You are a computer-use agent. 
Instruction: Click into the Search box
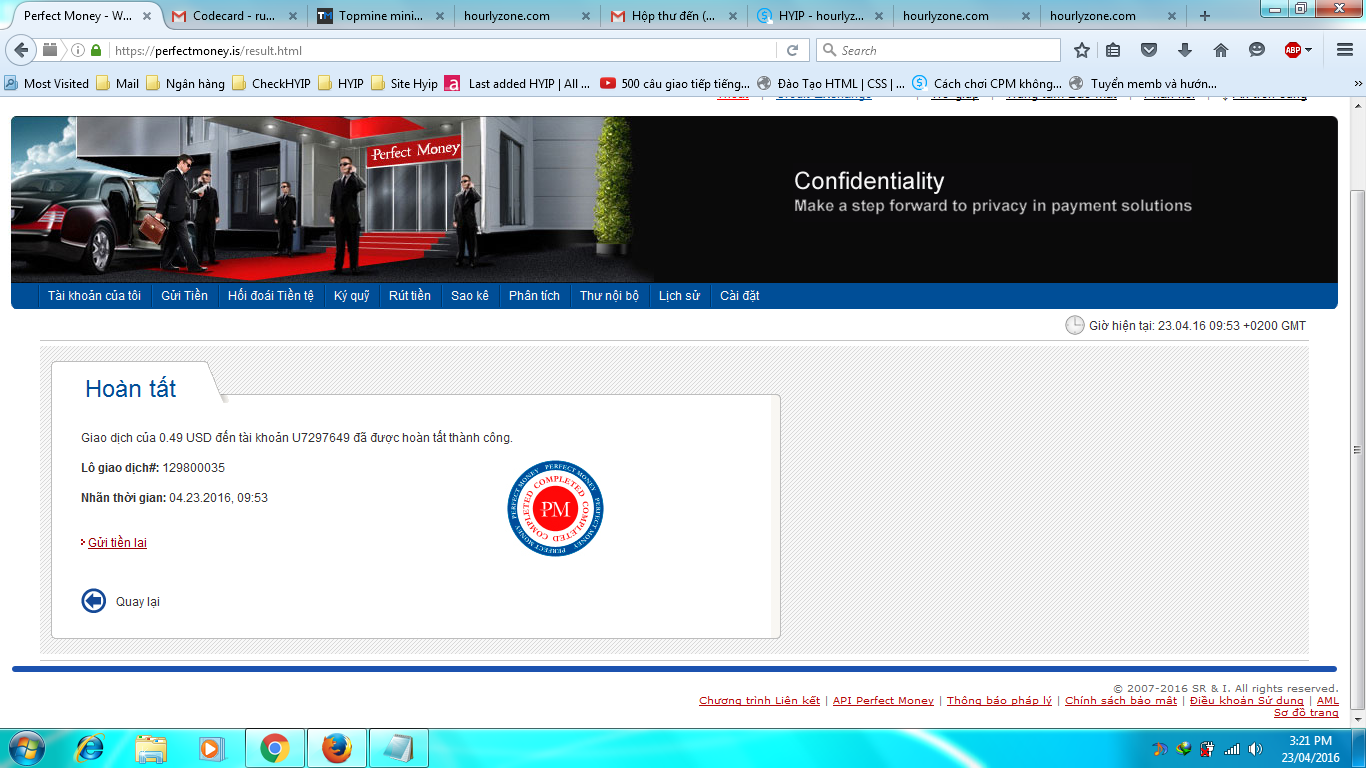click(x=938, y=50)
